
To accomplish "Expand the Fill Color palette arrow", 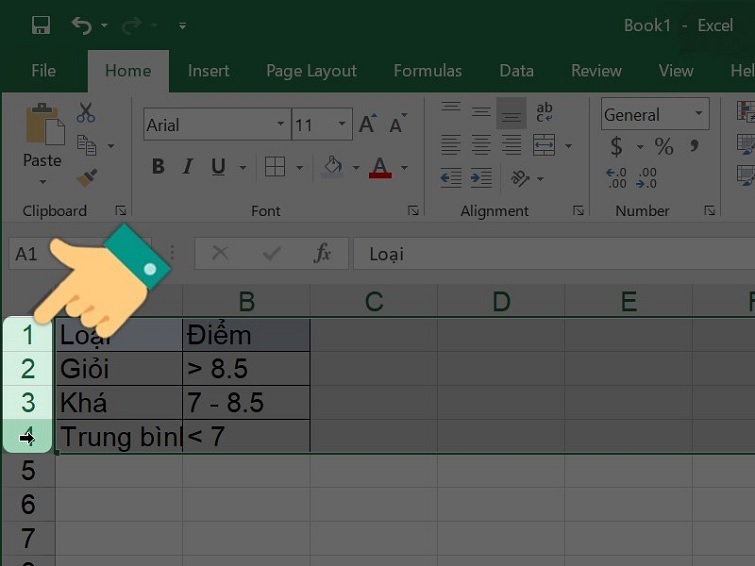I will pyautogui.click(x=356, y=168).
